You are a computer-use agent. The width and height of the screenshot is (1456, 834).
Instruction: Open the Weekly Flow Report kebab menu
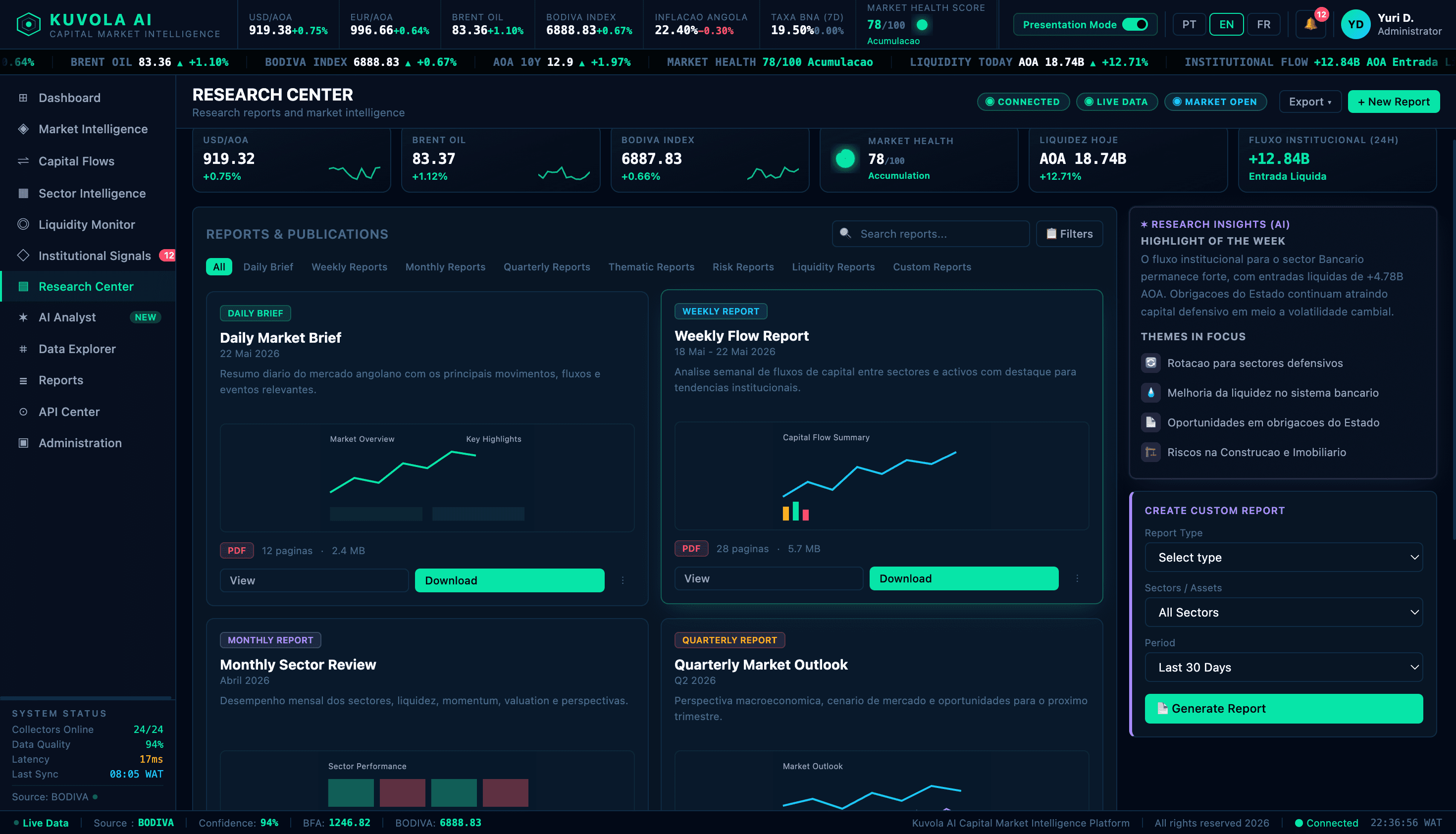click(x=1077, y=578)
